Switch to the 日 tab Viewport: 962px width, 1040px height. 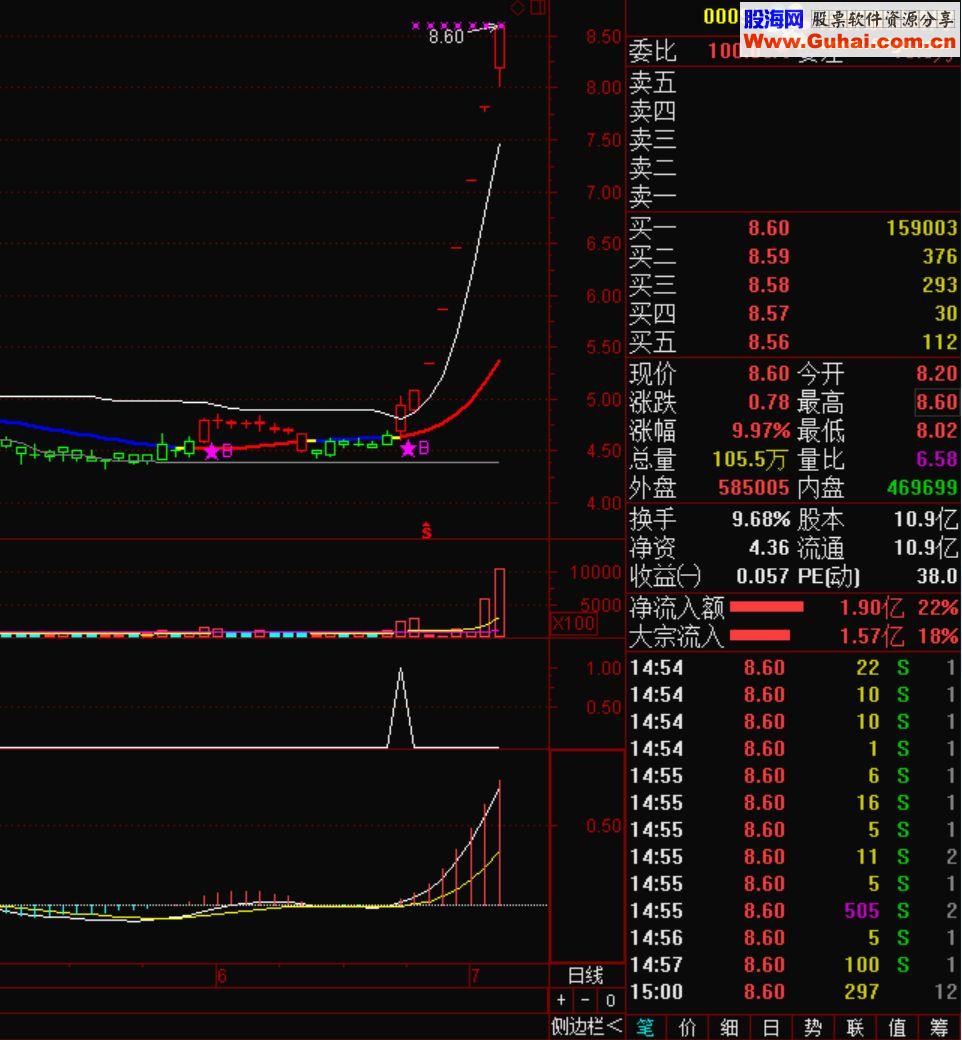click(771, 1027)
